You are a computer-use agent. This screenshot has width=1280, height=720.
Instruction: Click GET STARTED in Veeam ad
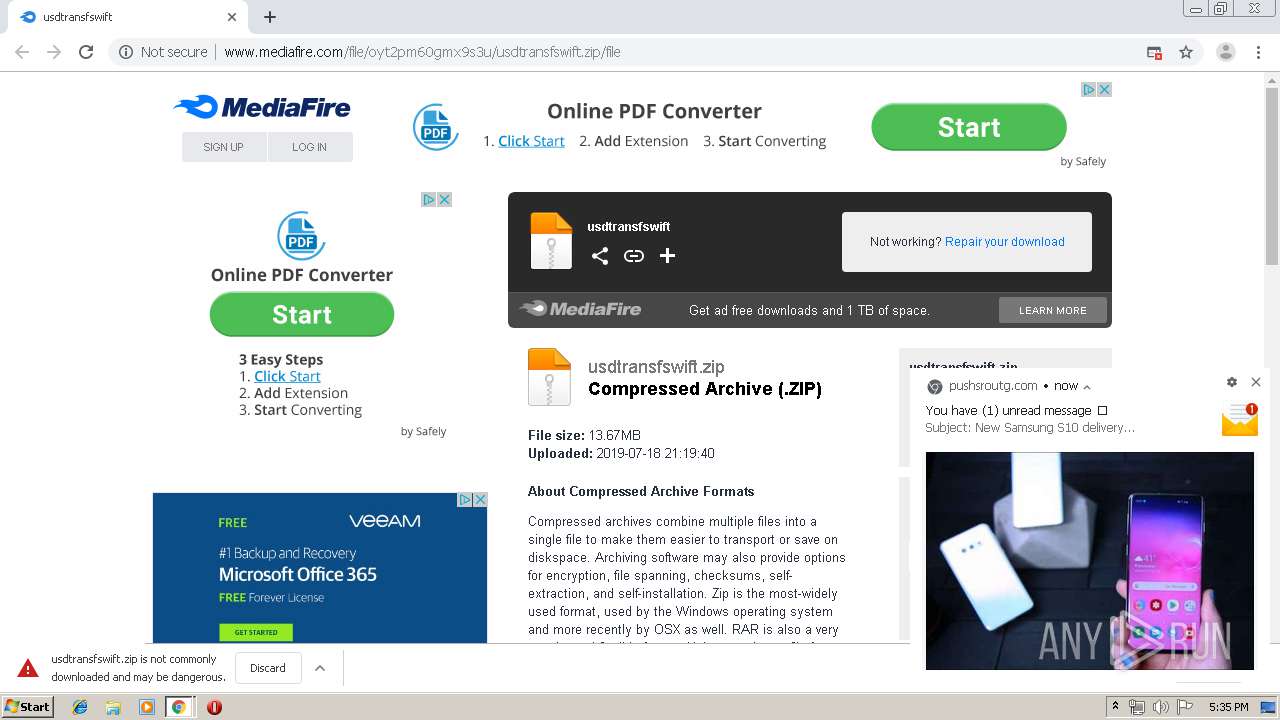[256, 632]
